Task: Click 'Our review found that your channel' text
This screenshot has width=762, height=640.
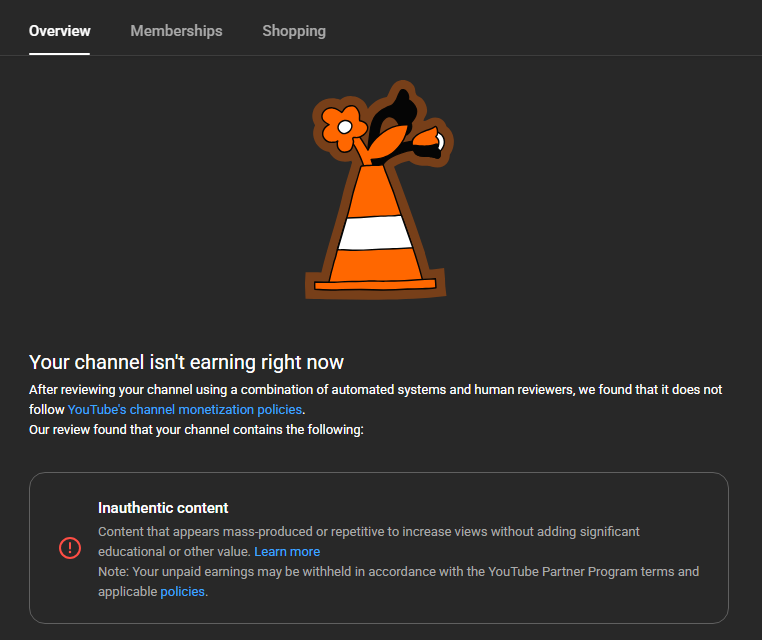Action: 196,430
